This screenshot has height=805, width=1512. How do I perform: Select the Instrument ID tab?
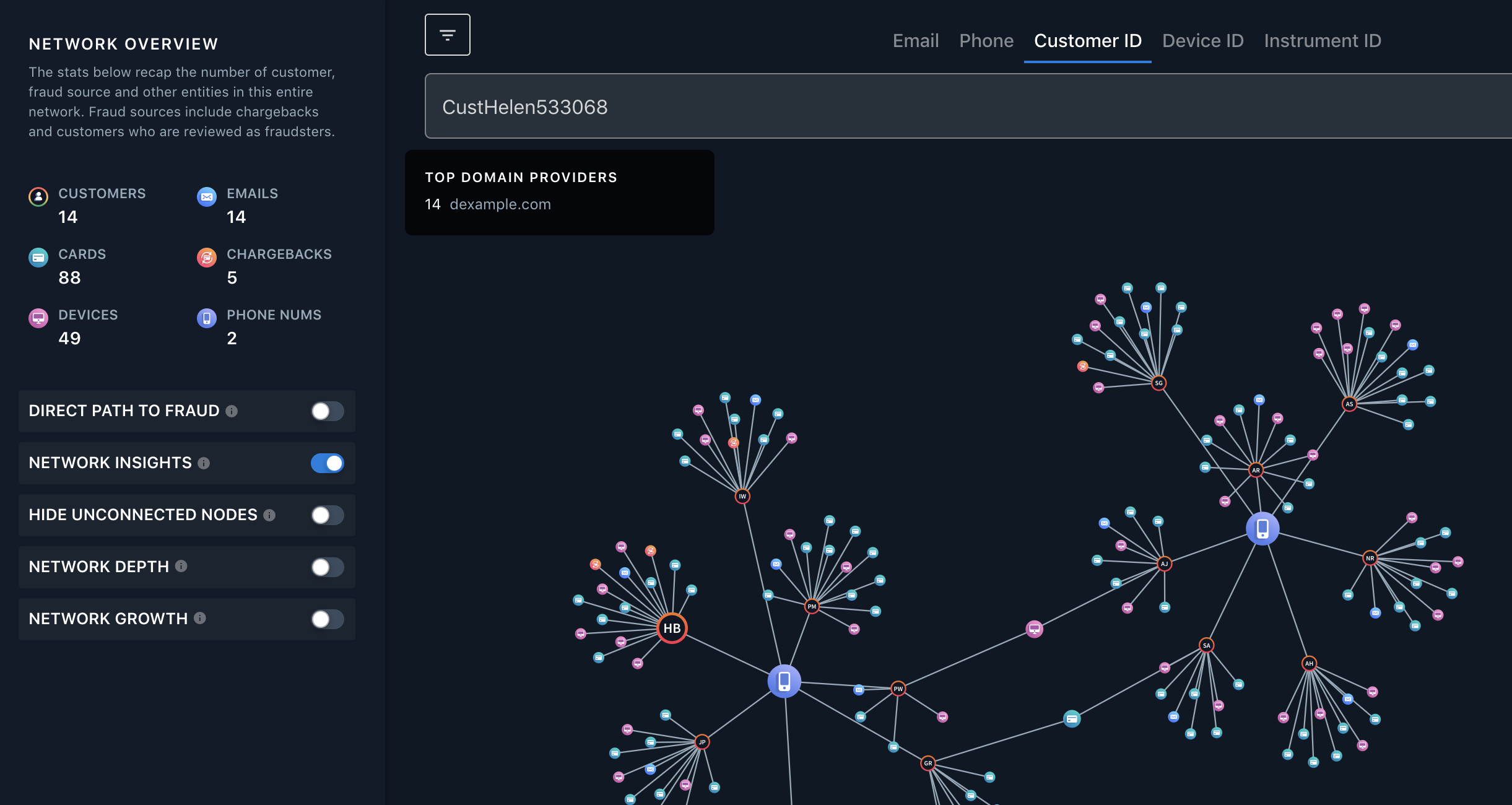pos(1322,41)
